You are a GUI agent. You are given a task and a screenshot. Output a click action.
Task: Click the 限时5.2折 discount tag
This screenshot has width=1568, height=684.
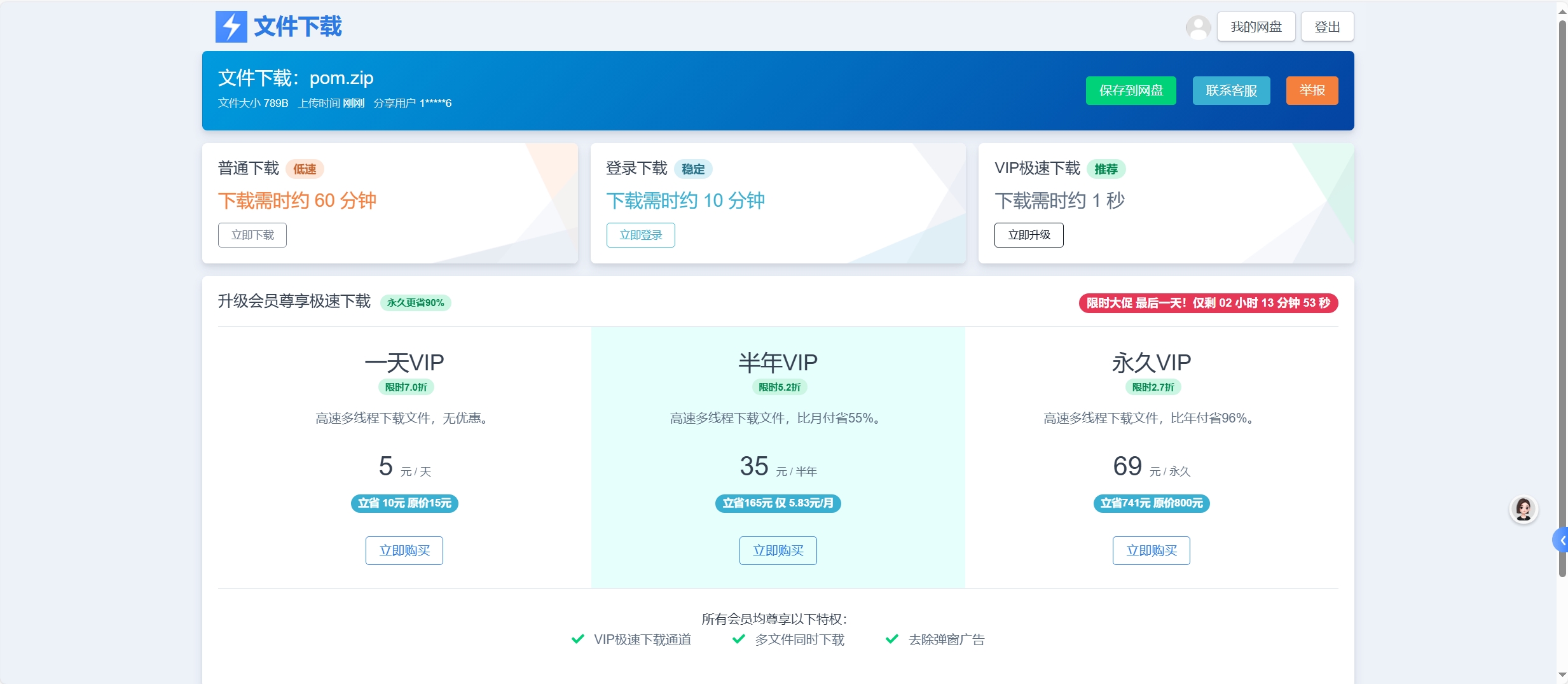pos(779,387)
